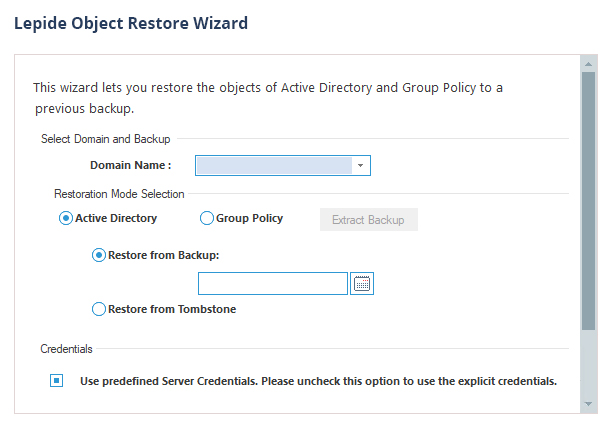Select the Group Policy radio button
Viewport: 612px width, 430px height.
coord(206,218)
